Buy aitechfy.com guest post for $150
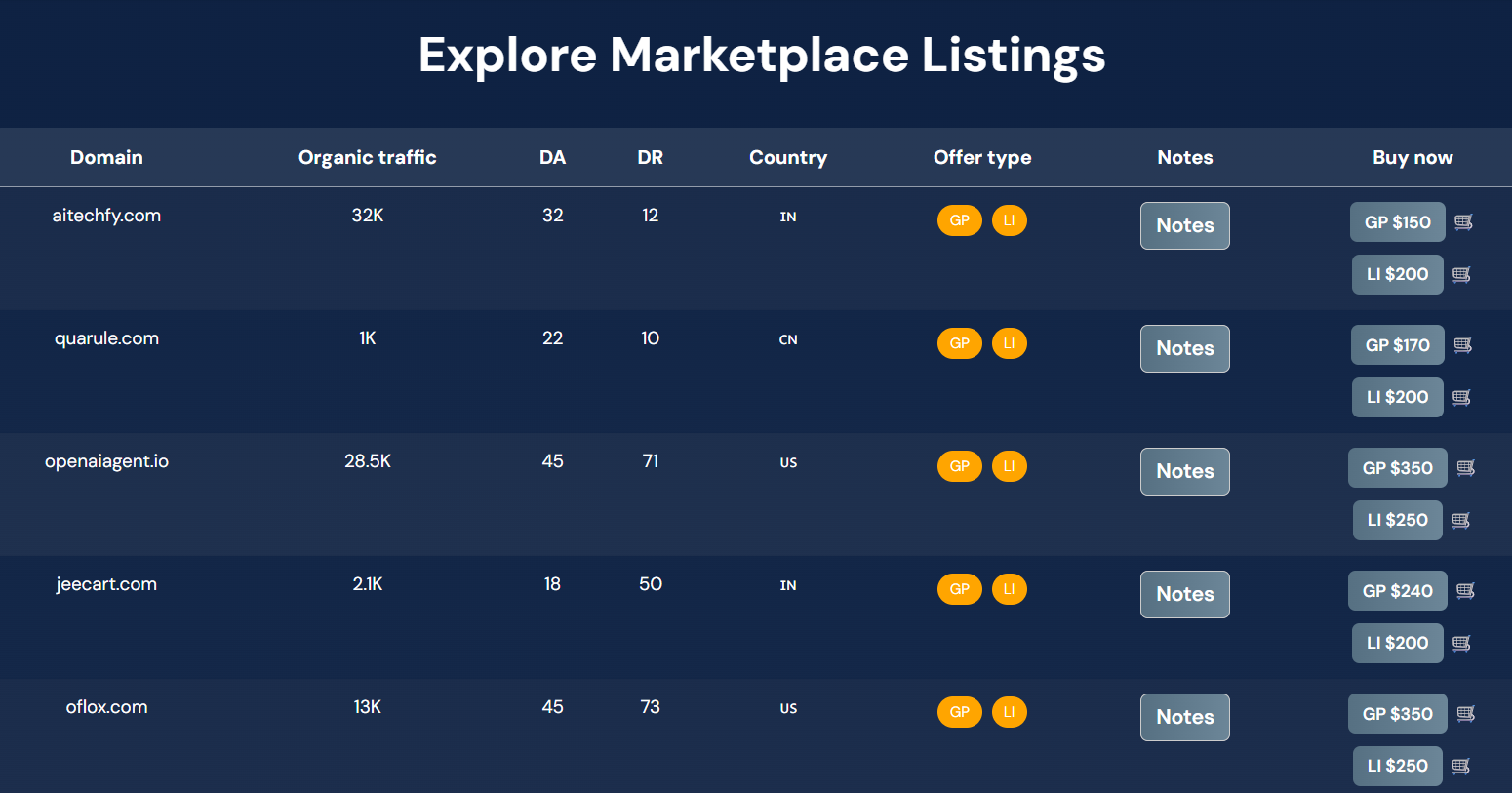Screen dimensions: 1512x793 (1398, 222)
